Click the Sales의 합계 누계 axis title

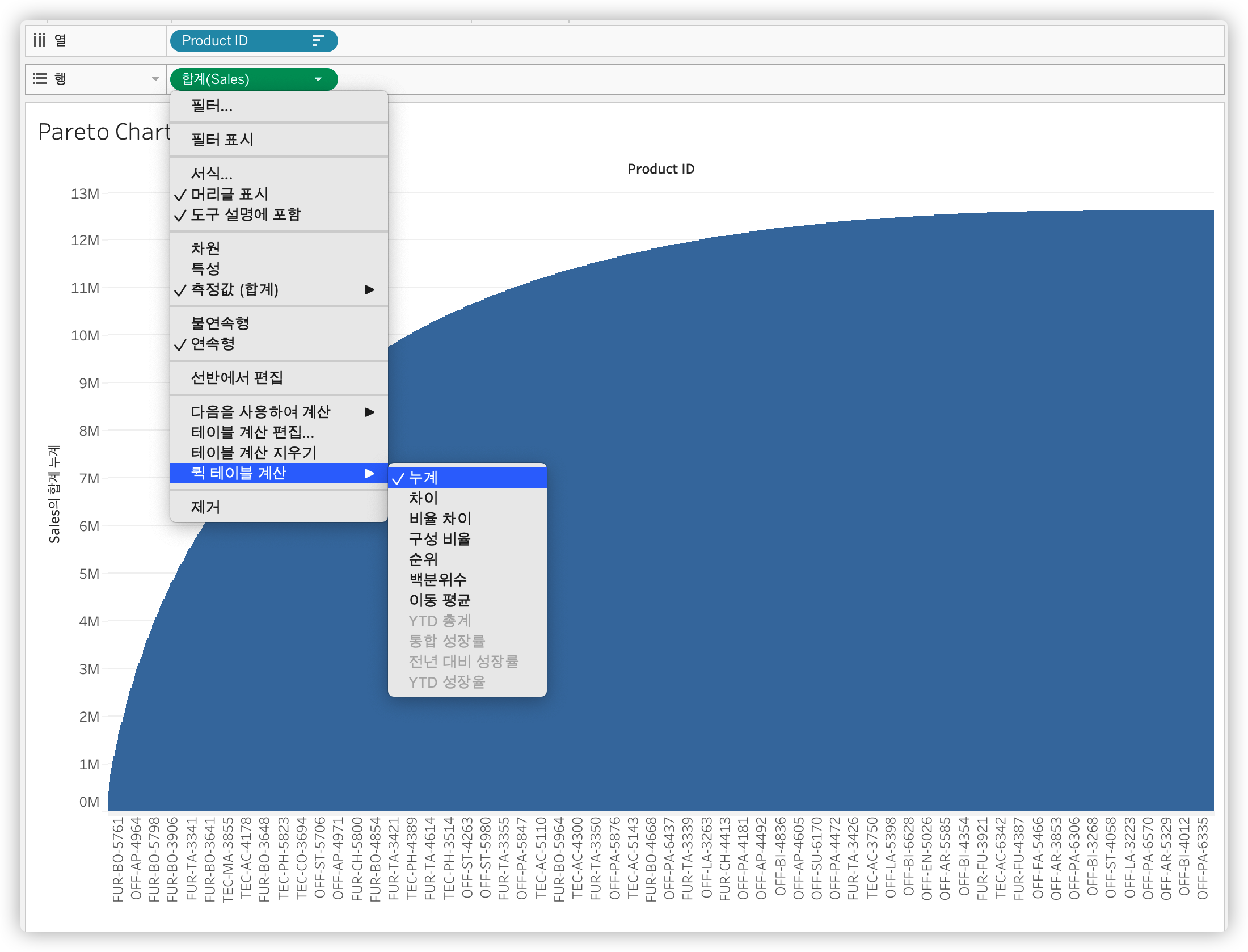click(54, 494)
